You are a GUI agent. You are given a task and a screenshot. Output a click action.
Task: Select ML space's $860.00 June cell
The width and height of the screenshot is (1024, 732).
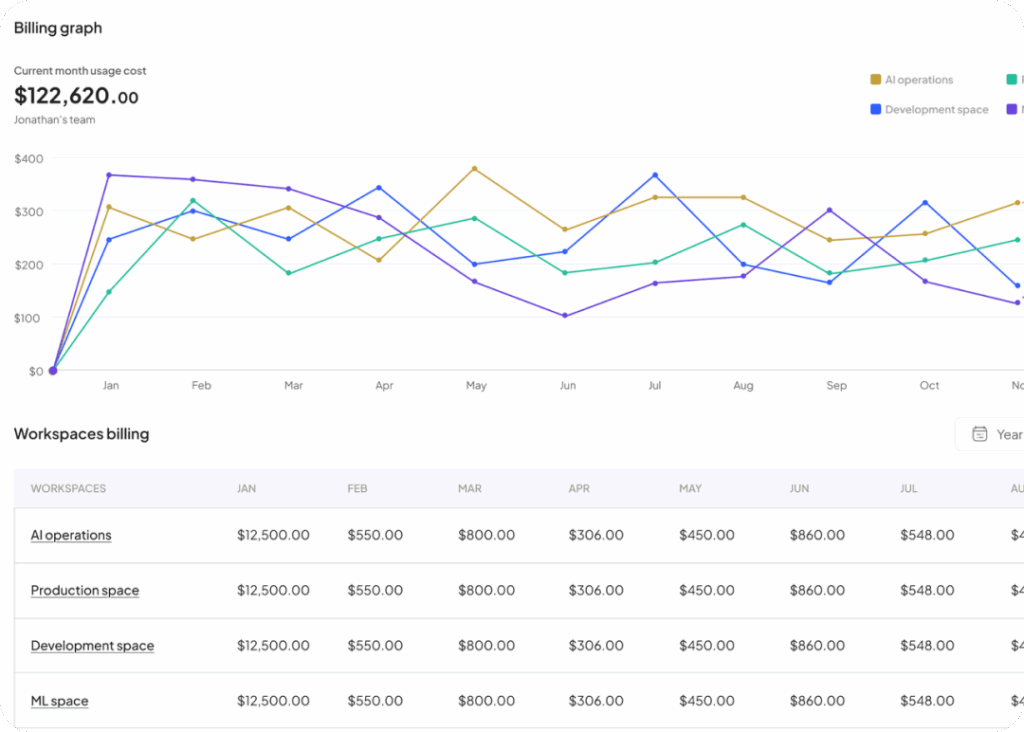[817, 701]
